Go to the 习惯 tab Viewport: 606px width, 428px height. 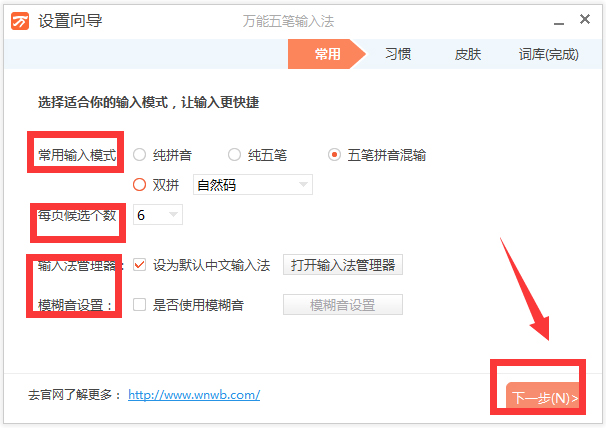[x=398, y=54]
